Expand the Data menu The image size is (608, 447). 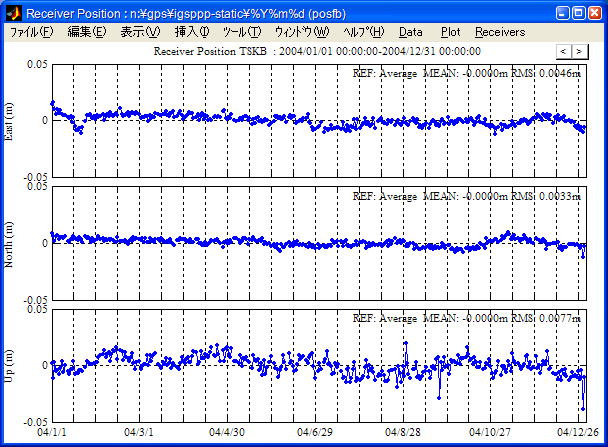pos(411,32)
